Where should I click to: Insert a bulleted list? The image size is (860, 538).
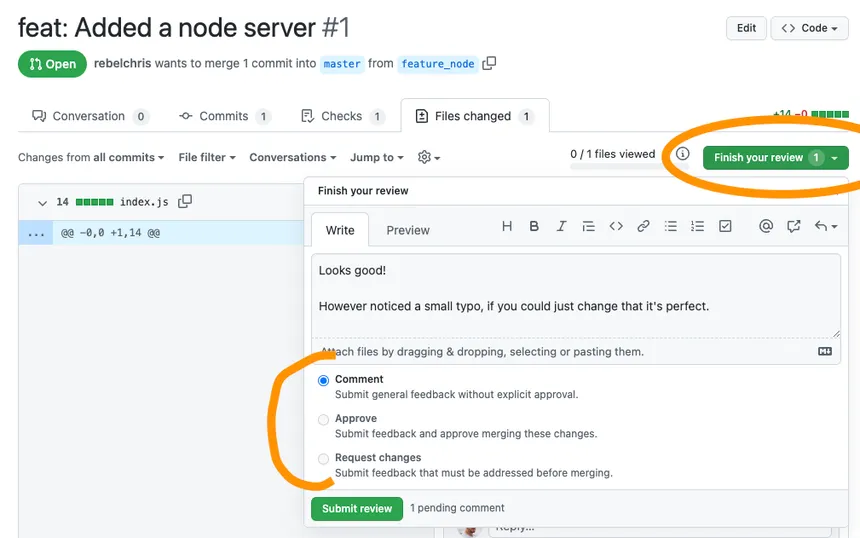click(x=670, y=226)
